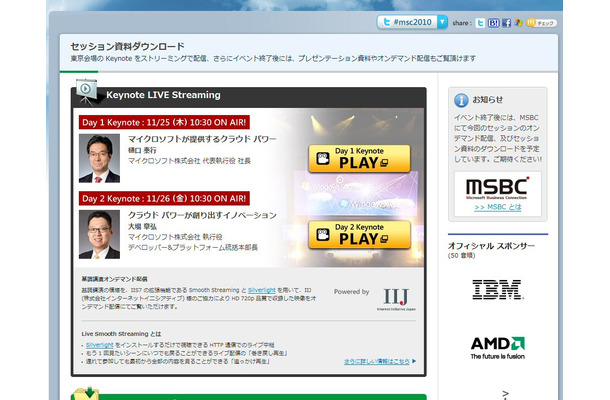This screenshot has width=610, height=400.
Task: Click the オフィシャル スポンサー heading
Action: [491, 246]
